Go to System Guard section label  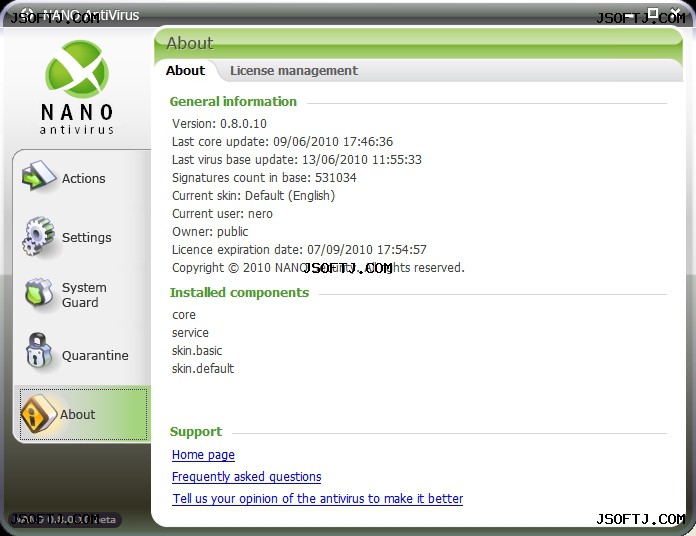tap(84, 295)
